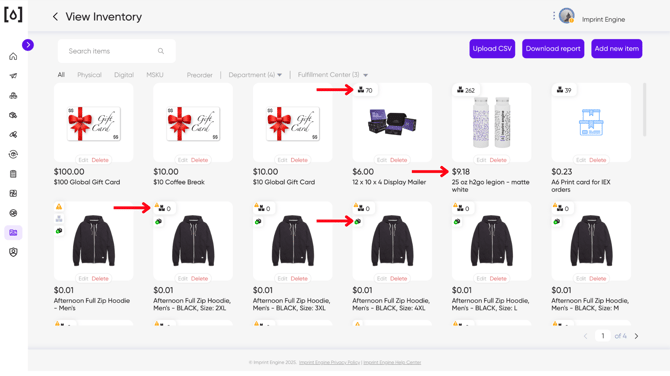This screenshot has width=670, height=376.
Task: Open the Home icon in the sidebar
Action: tap(13, 56)
